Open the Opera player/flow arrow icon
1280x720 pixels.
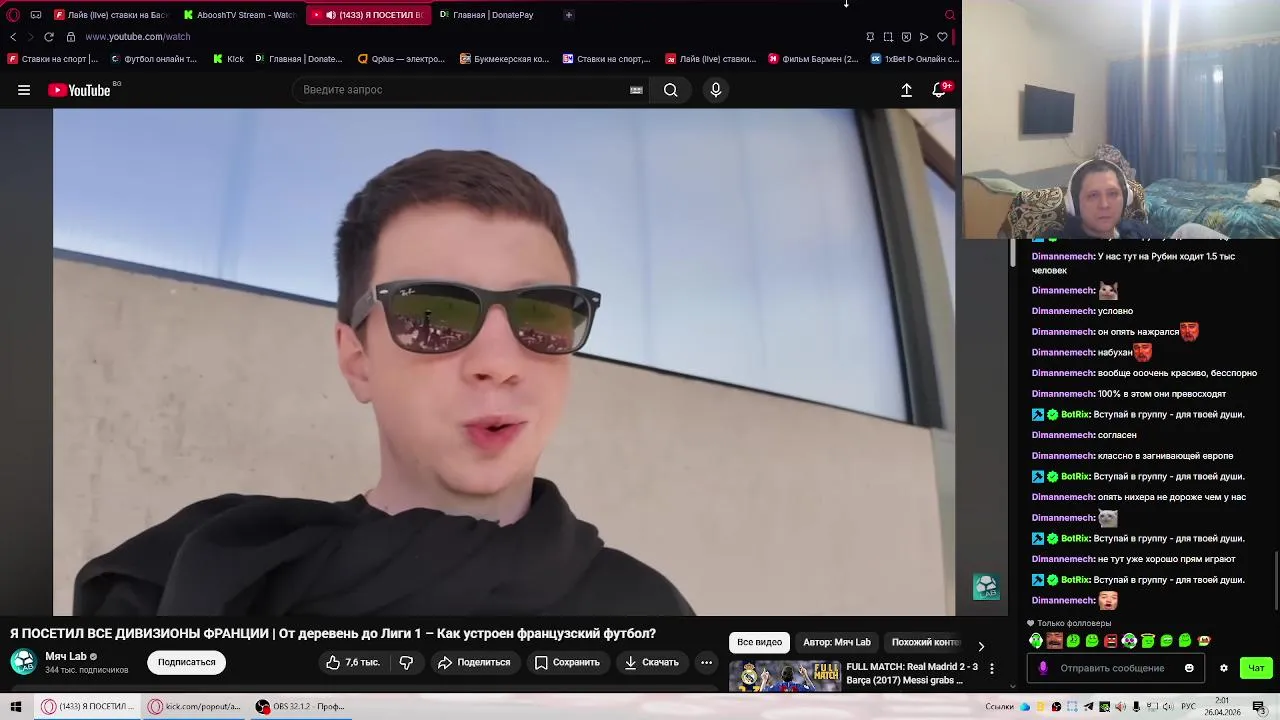click(924, 37)
